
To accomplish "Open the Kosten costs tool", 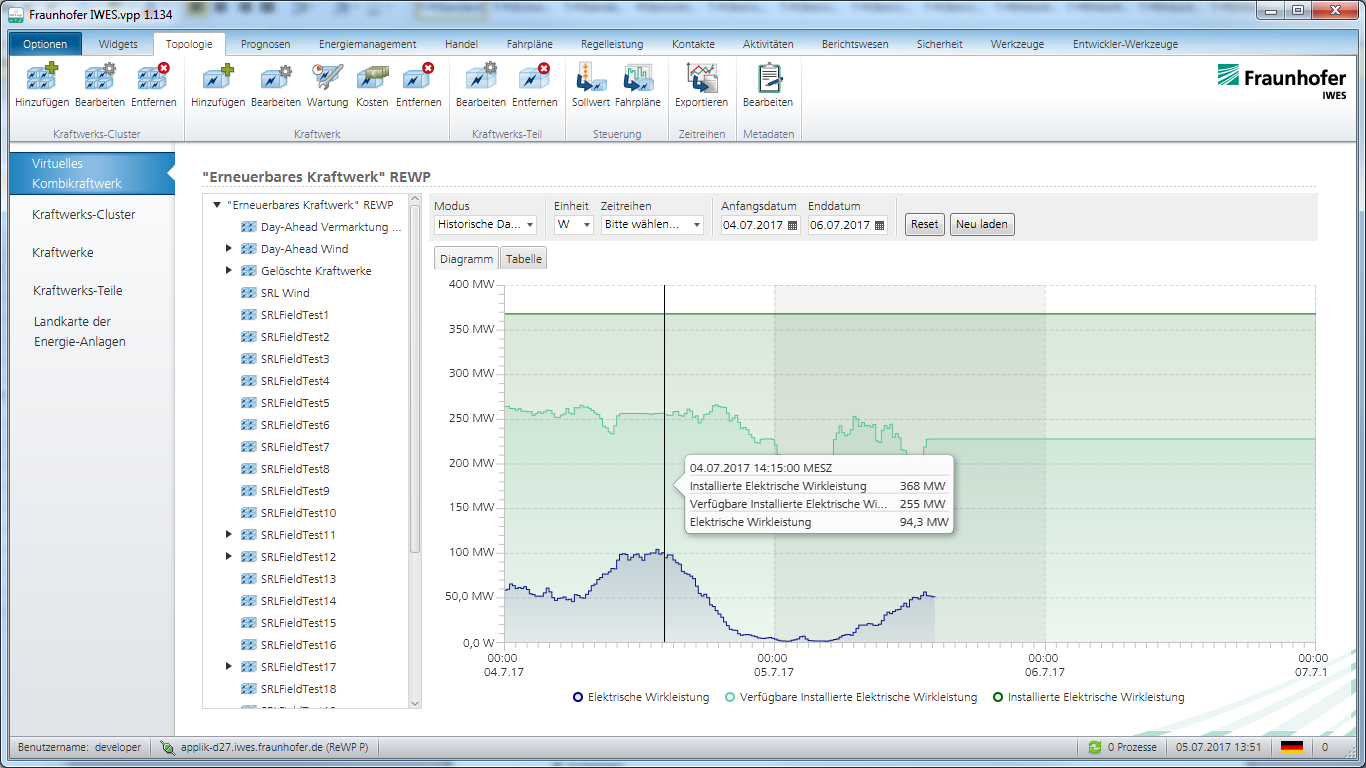I will coord(372,78).
